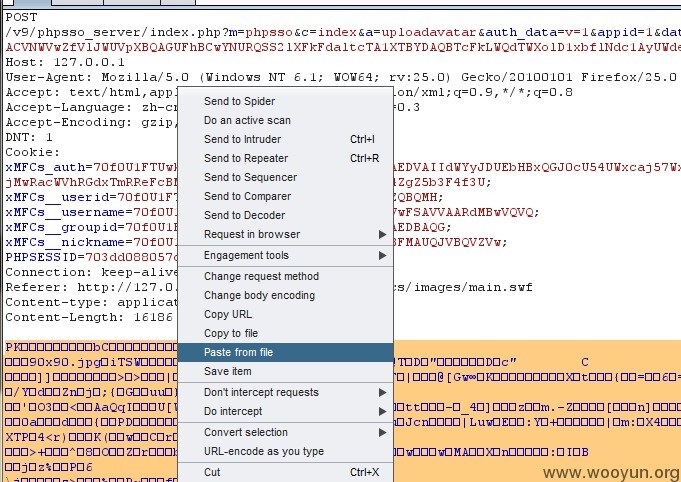This screenshot has width=681, height=482.
Task: Open Engagement tools menu entry
Action: pos(285,255)
